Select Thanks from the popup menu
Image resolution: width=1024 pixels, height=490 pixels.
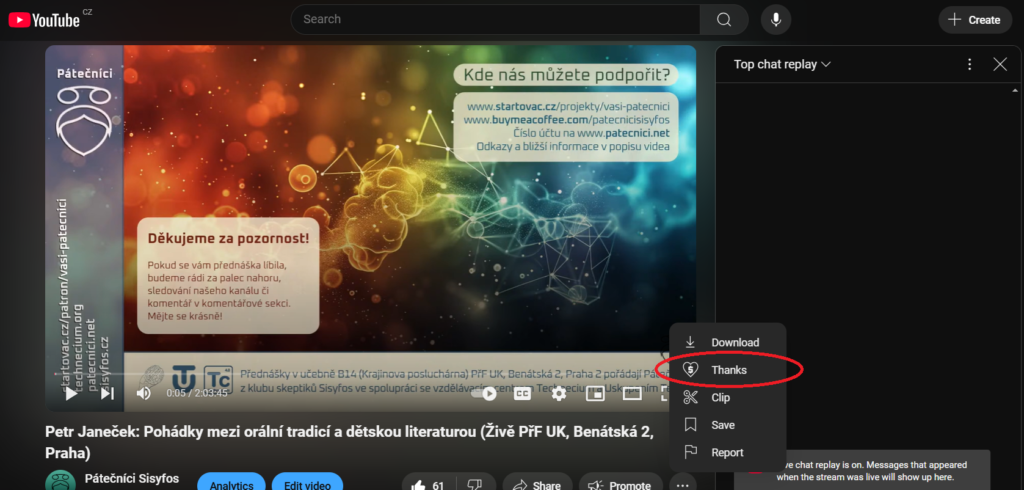(x=728, y=370)
